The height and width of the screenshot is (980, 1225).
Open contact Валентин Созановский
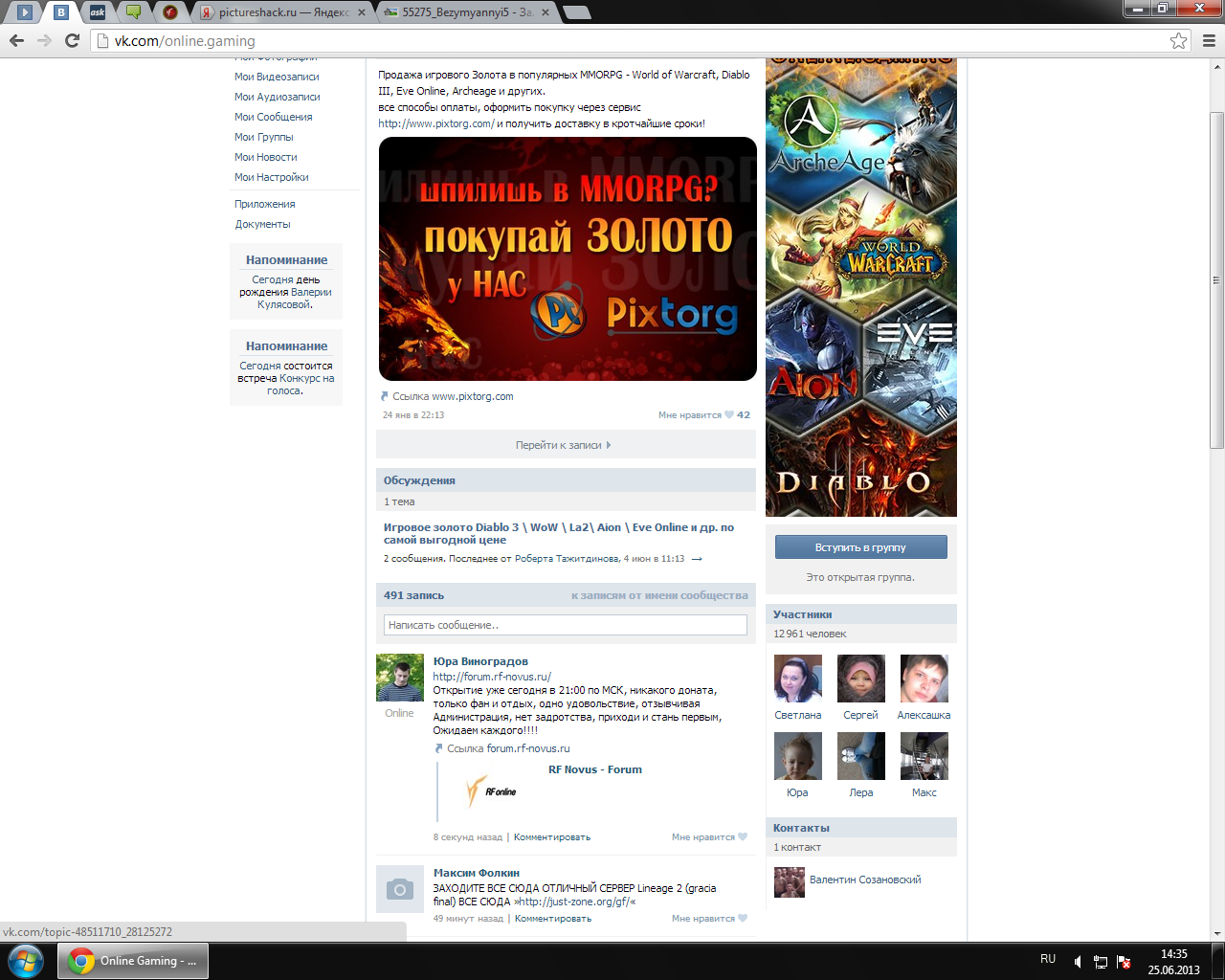[x=865, y=880]
